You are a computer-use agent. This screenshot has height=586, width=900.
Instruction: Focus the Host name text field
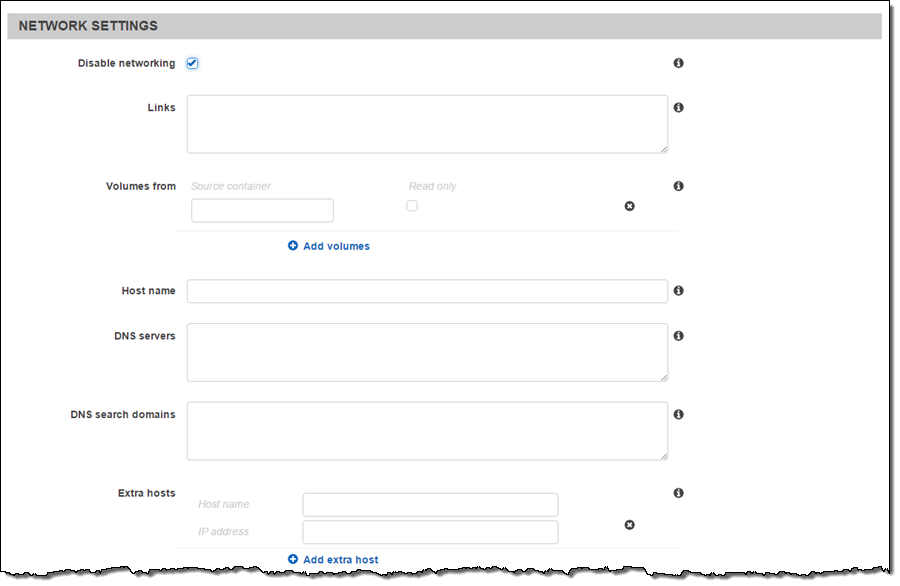427,291
